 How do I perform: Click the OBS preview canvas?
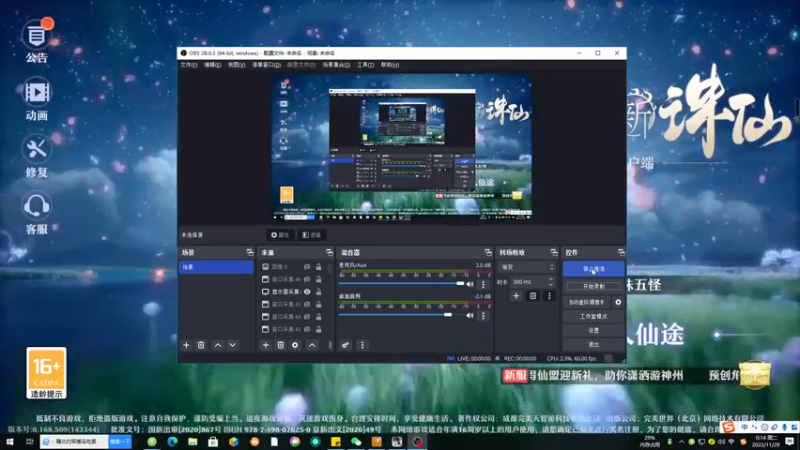[x=402, y=147]
